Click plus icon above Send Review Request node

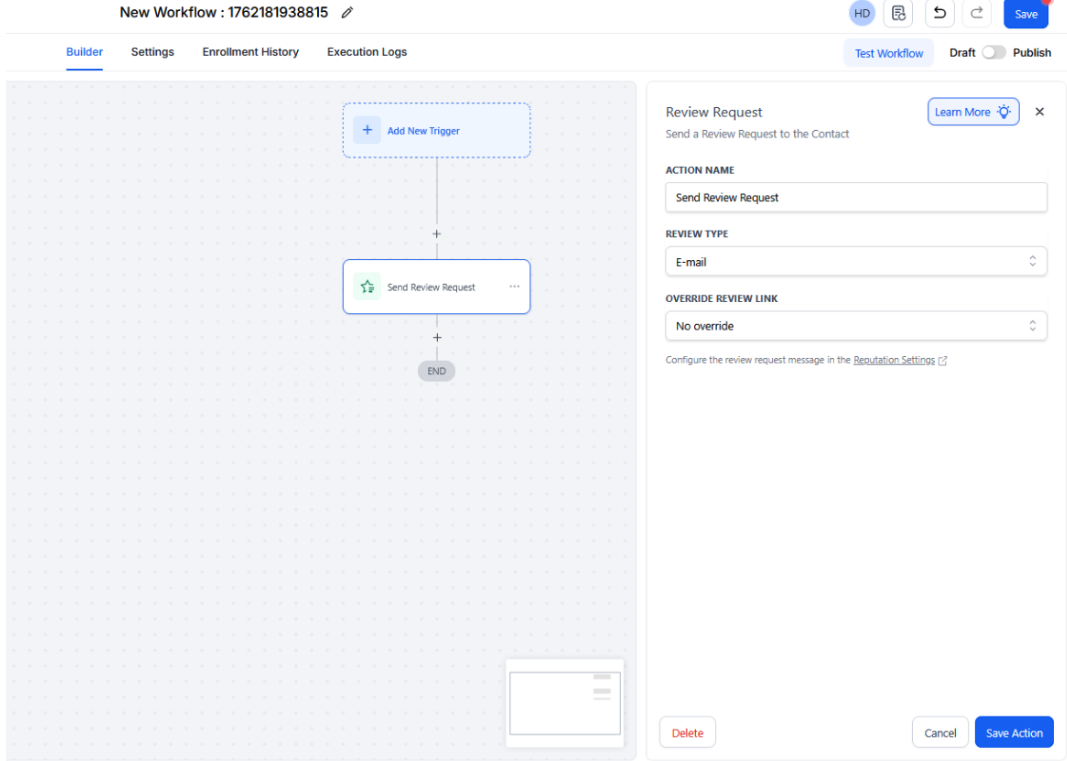pyautogui.click(x=436, y=234)
